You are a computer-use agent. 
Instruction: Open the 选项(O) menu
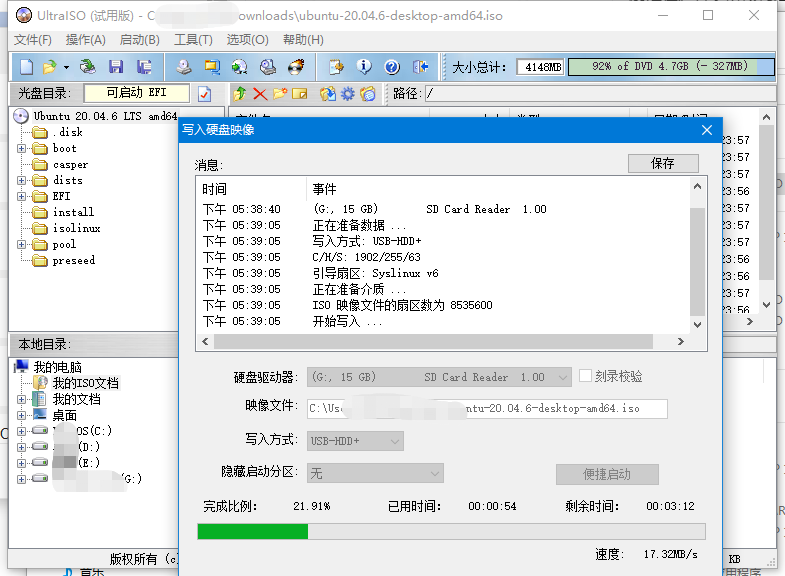click(x=247, y=40)
